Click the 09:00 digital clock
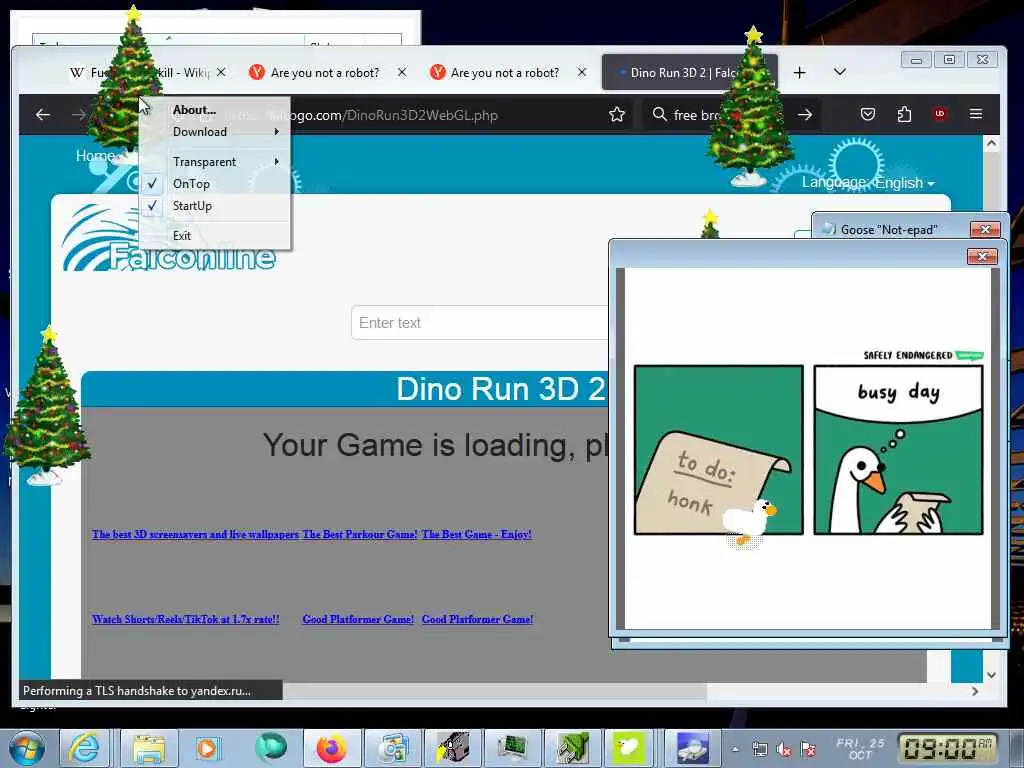The height and width of the screenshot is (768, 1024). click(x=946, y=748)
